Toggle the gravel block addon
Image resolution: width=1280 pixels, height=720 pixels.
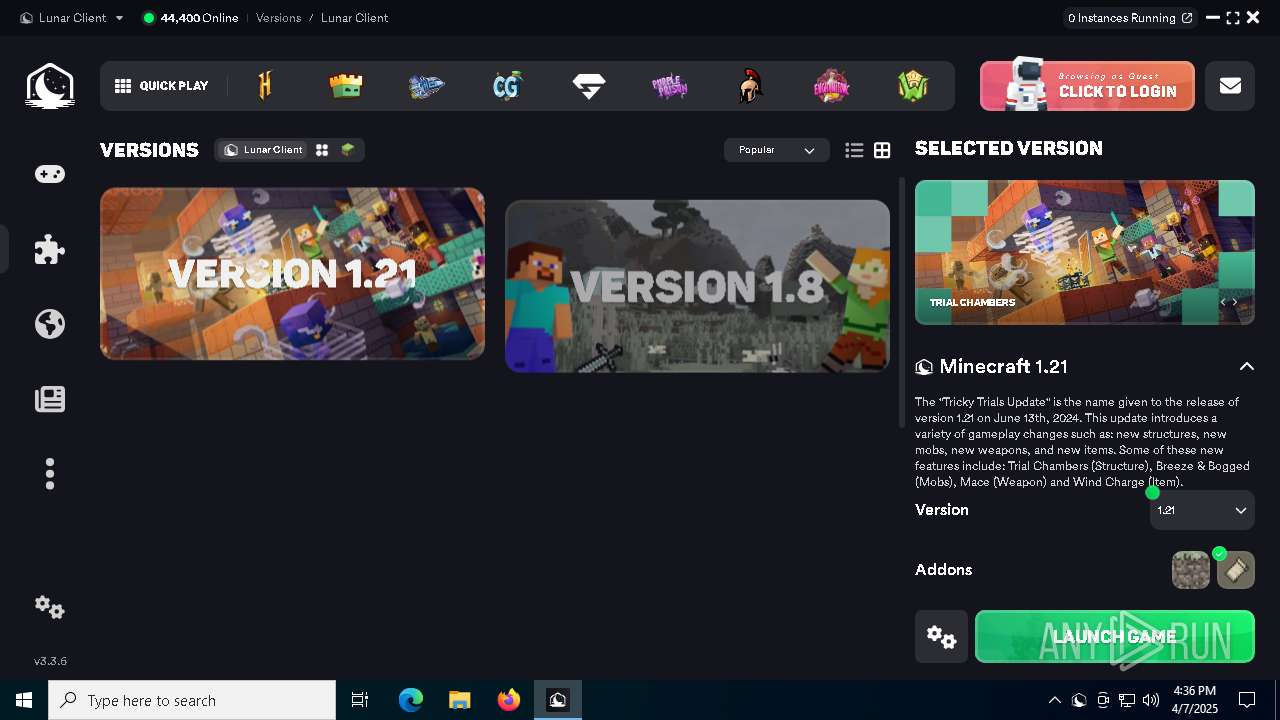(1191, 570)
